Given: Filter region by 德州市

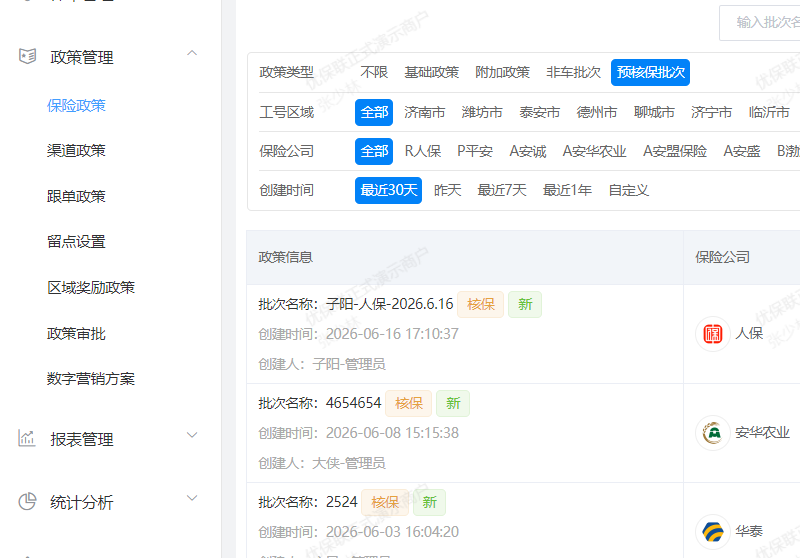Looking at the screenshot, I should (x=597, y=112).
